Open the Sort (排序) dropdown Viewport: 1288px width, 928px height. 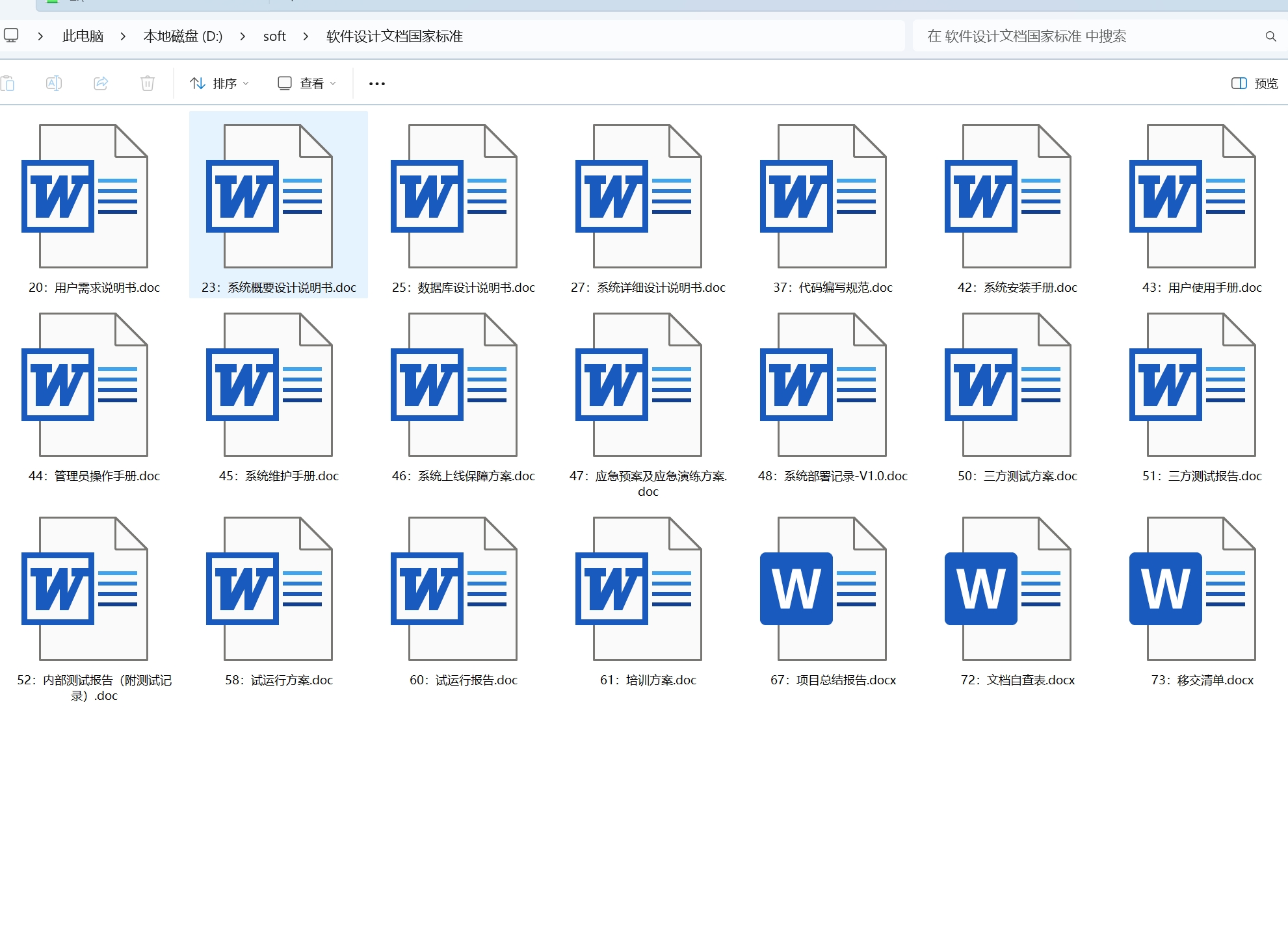(219, 83)
